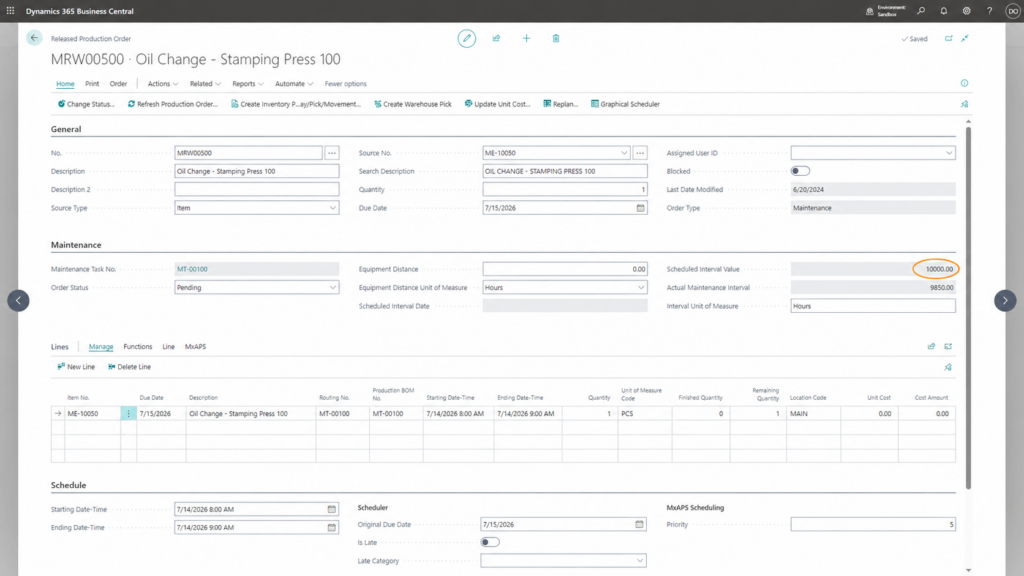Pin the action bar
This screenshot has height=576, width=1024.
(965, 104)
